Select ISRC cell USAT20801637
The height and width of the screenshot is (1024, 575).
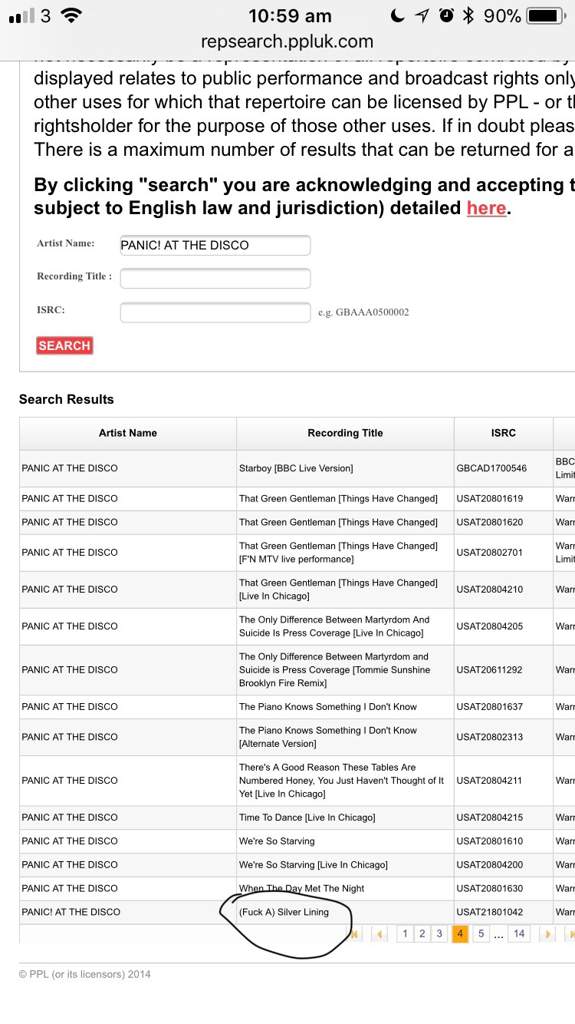coord(503,707)
